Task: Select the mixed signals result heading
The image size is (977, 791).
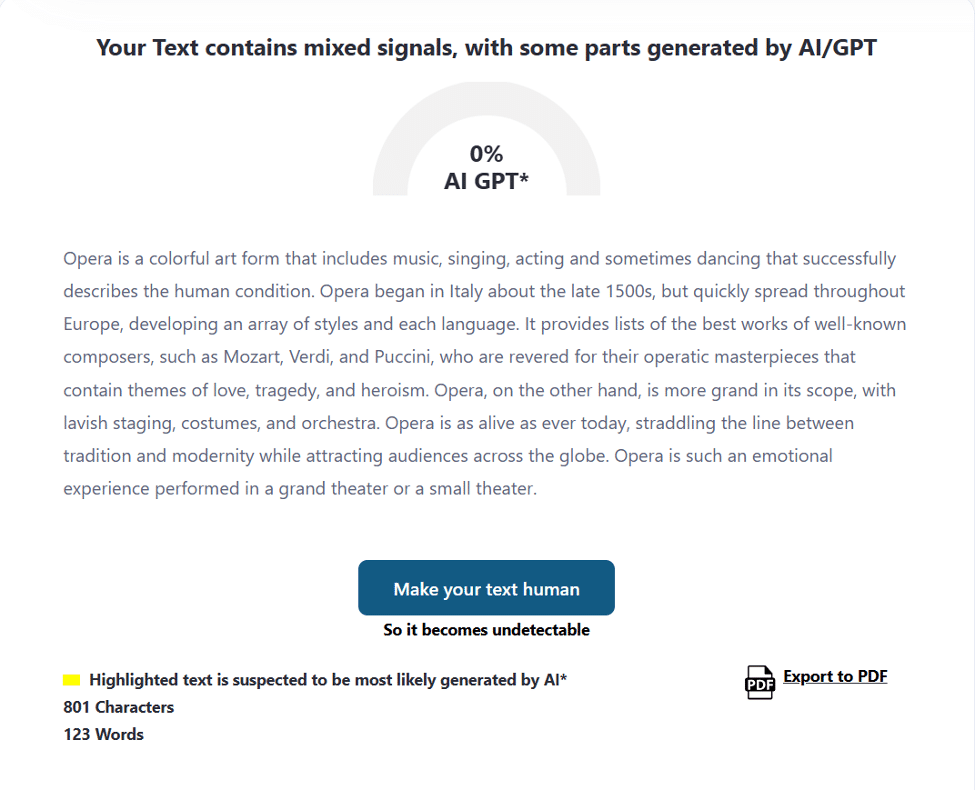Action: click(487, 47)
